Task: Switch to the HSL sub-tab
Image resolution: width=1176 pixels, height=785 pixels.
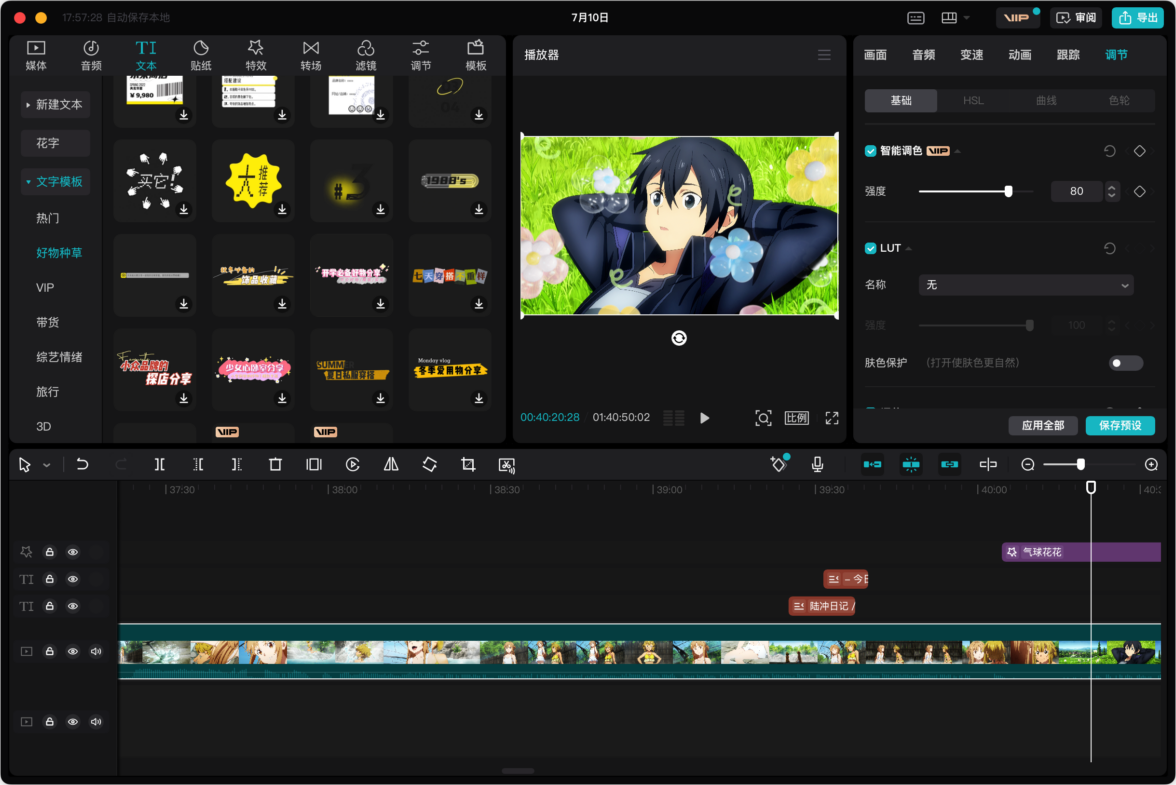Action: coord(974,101)
